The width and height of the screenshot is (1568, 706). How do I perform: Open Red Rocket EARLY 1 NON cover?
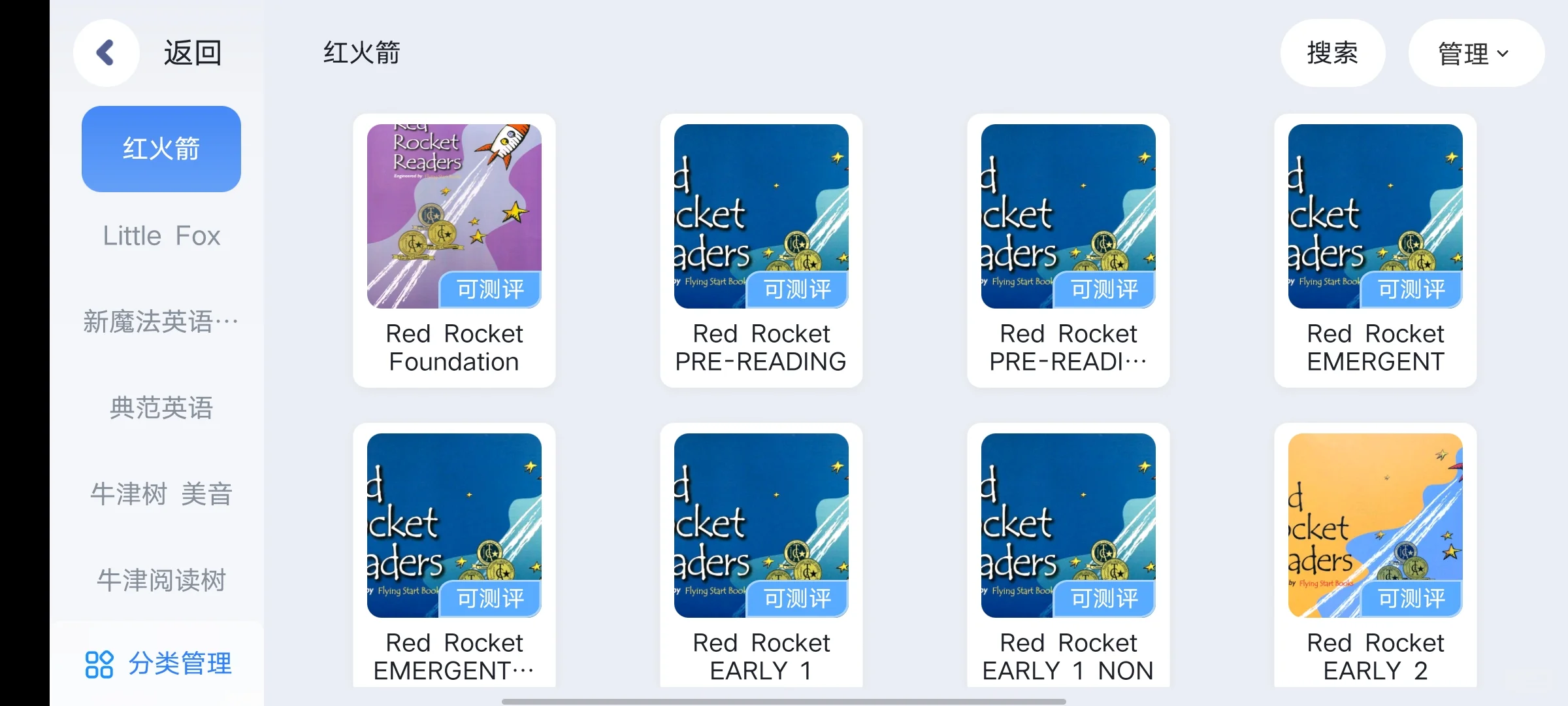(1068, 526)
